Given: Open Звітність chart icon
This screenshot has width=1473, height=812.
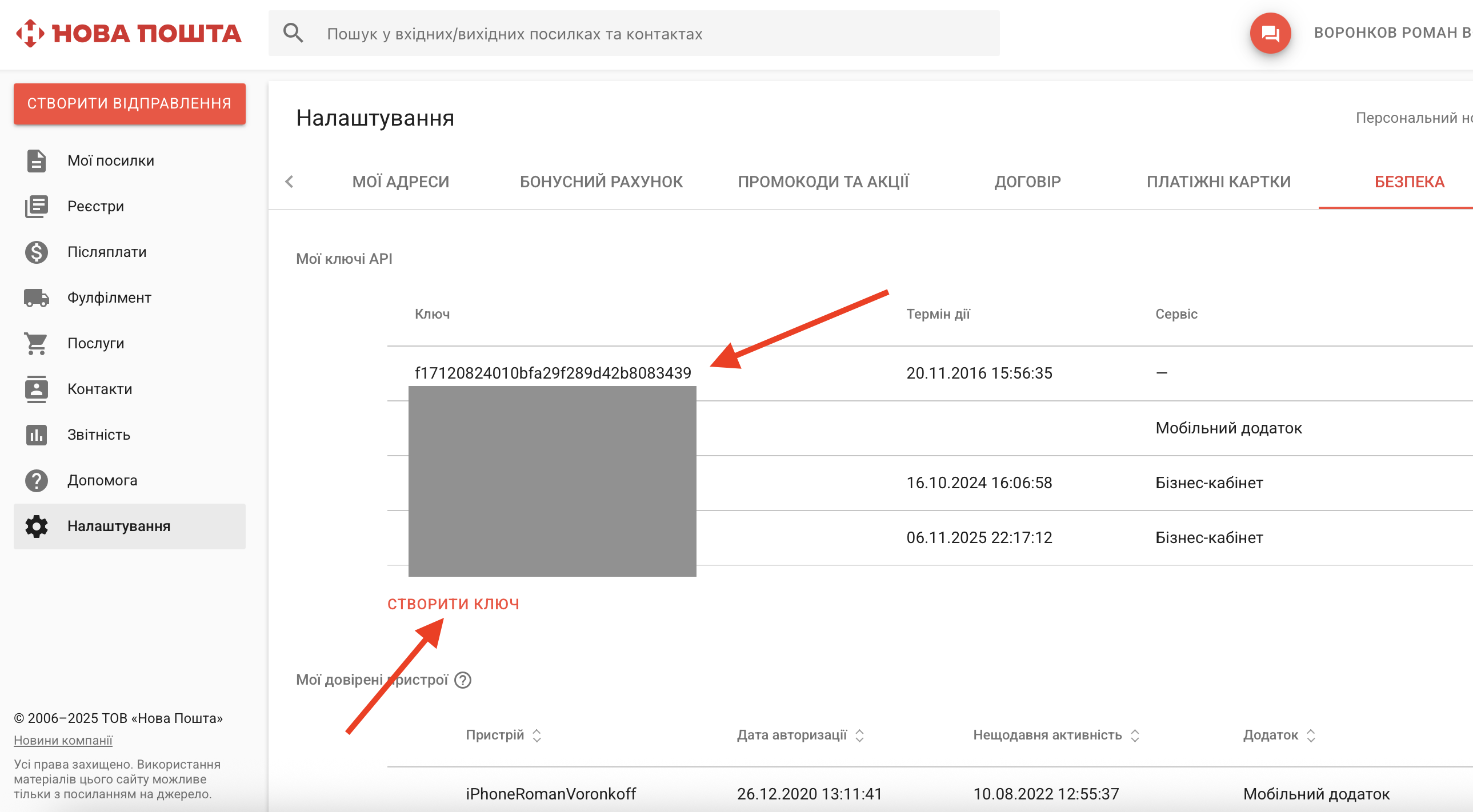Looking at the screenshot, I should [x=36, y=435].
